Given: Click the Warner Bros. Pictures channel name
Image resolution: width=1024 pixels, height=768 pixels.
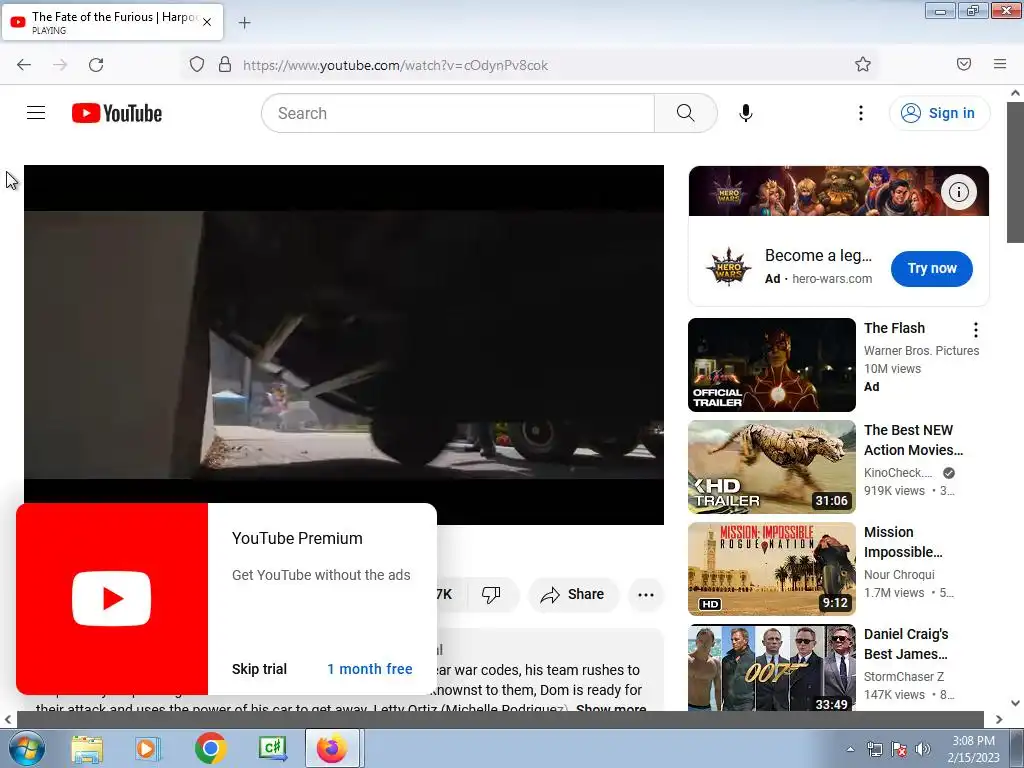Looking at the screenshot, I should click(921, 351).
